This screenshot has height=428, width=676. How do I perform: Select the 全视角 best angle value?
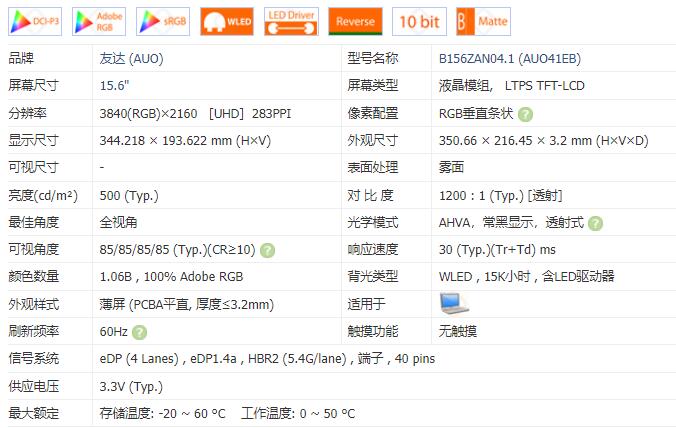119,222
